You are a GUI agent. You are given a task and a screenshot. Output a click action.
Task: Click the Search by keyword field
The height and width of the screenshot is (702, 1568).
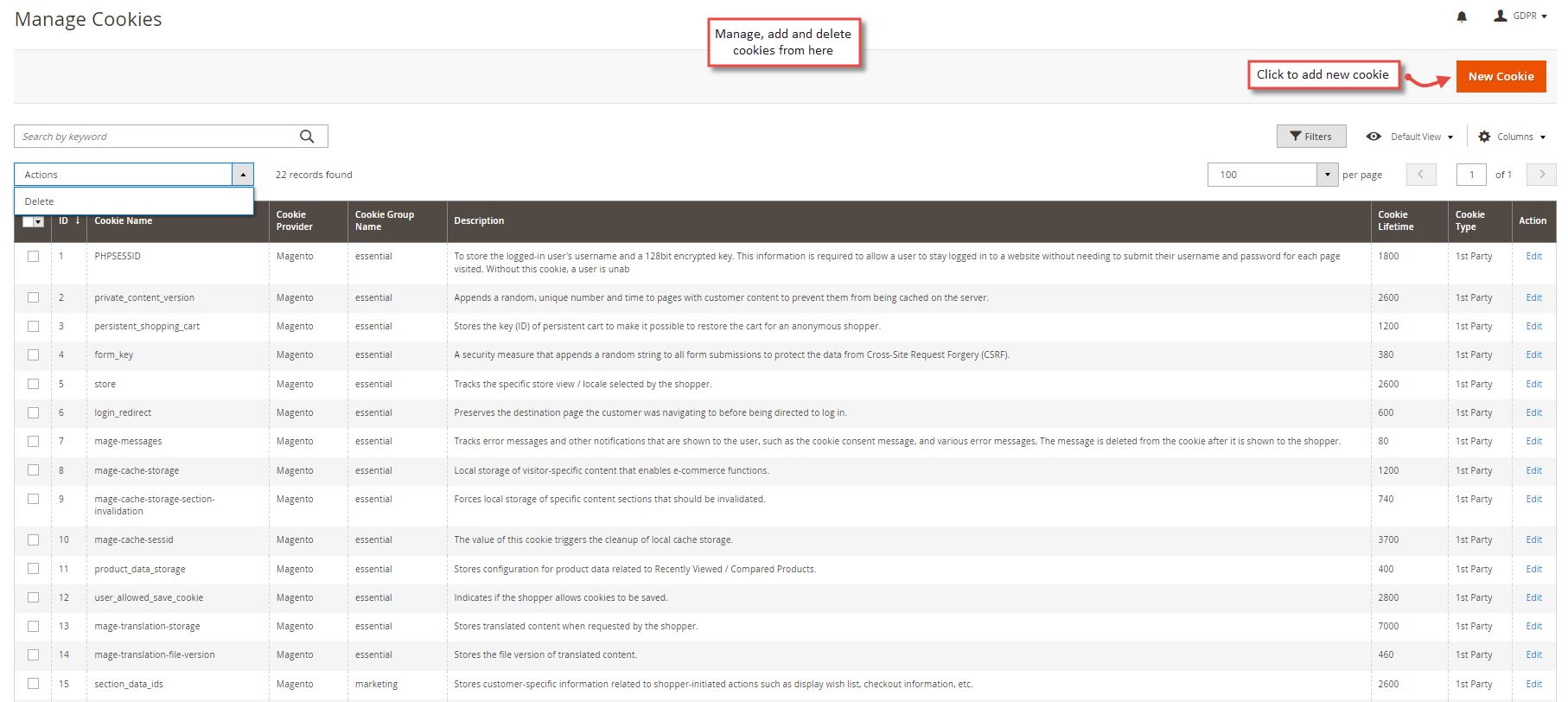tap(157, 137)
